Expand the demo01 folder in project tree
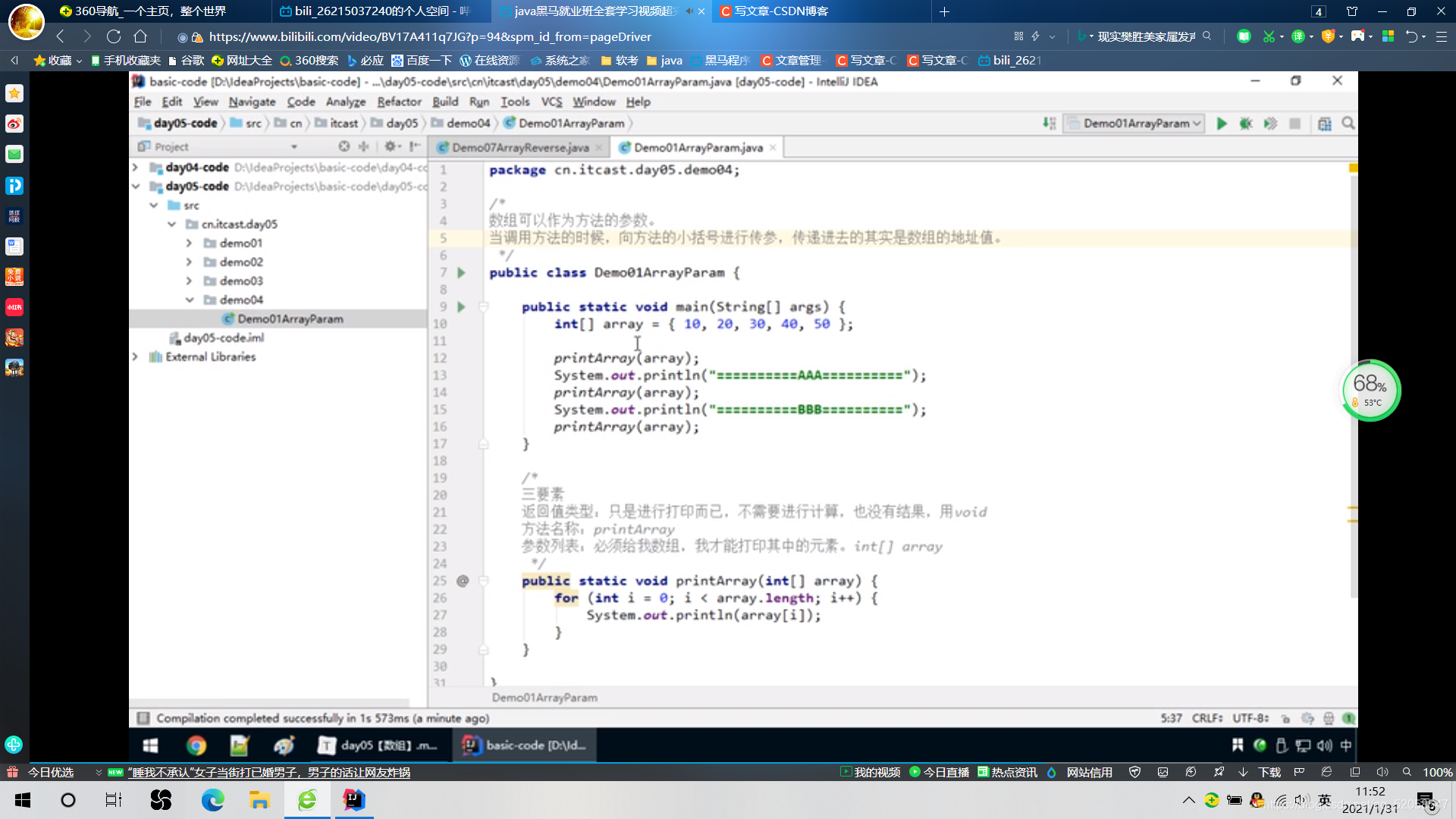Screen dimensions: 1456x819 [189, 243]
